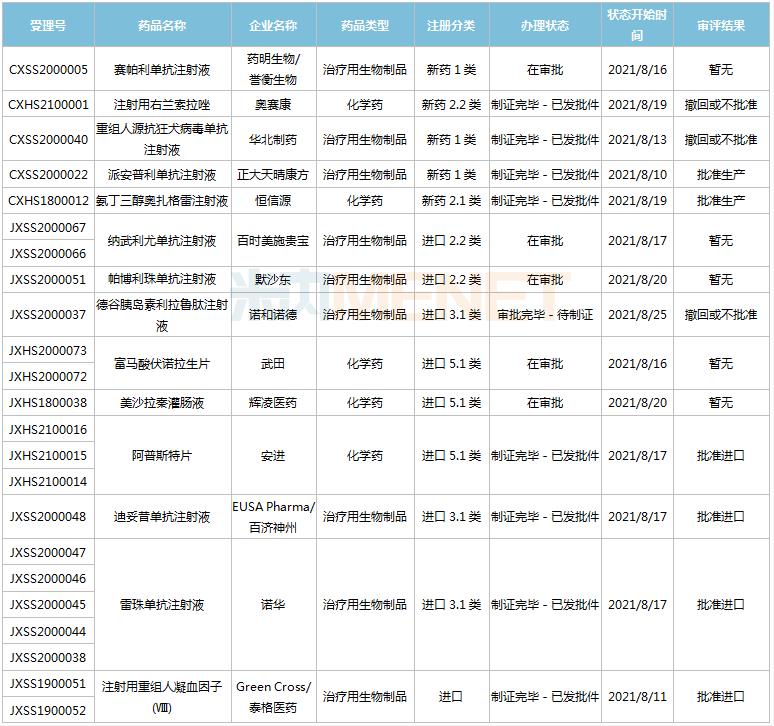The image size is (774, 726).
Task: Select cell 氨丁三醇奥扎格雷注射液
Action: click(162, 200)
